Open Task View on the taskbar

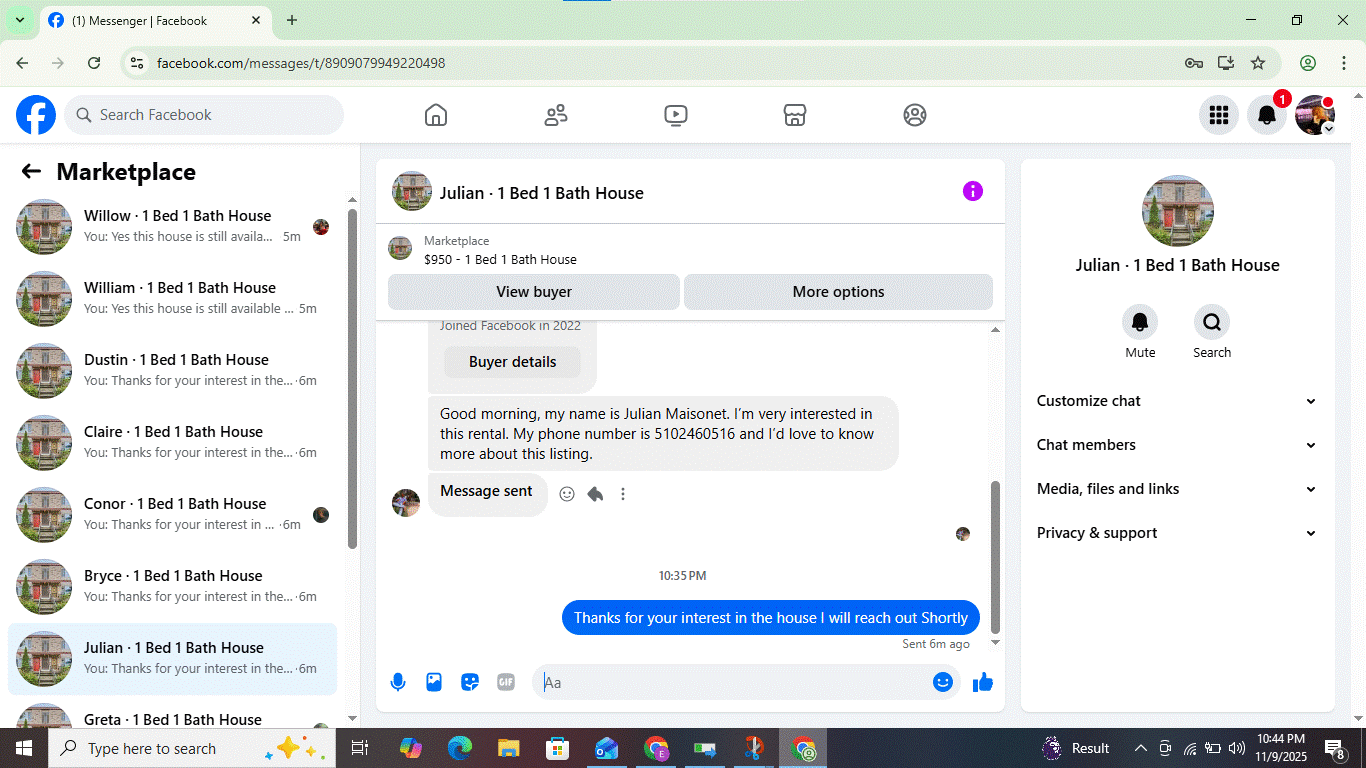coord(360,748)
